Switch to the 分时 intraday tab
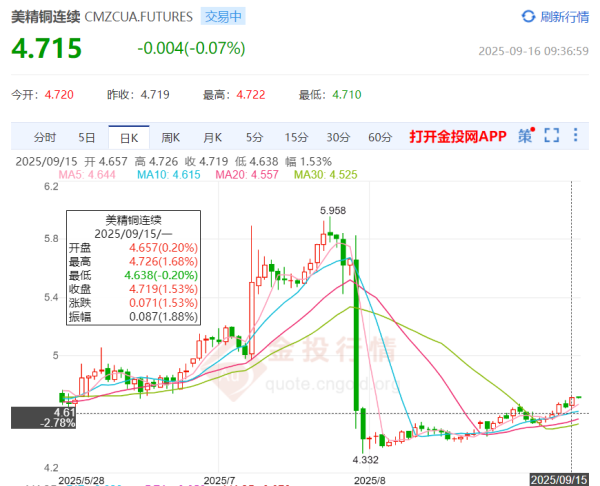The image size is (600, 486). point(45,137)
